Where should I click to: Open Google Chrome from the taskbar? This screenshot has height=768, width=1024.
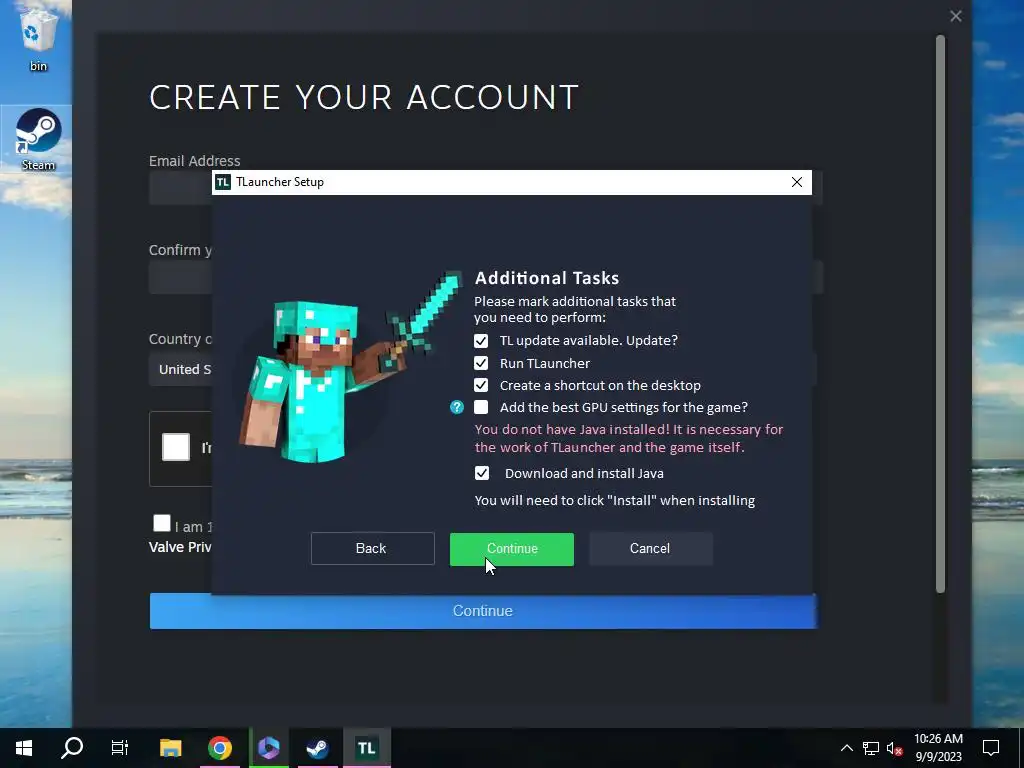point(220,748)
